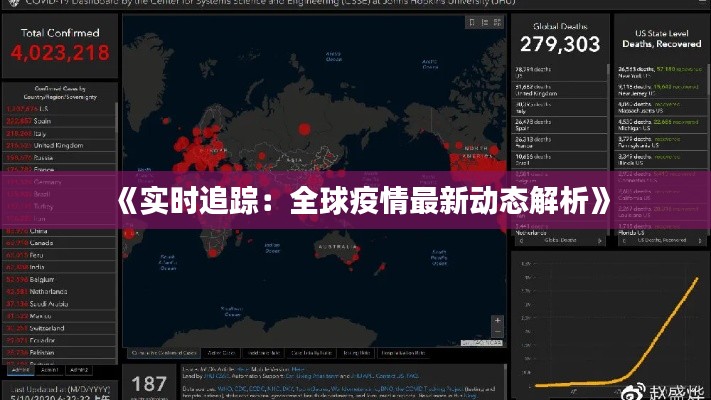Select the Admin2 tab

79,370
